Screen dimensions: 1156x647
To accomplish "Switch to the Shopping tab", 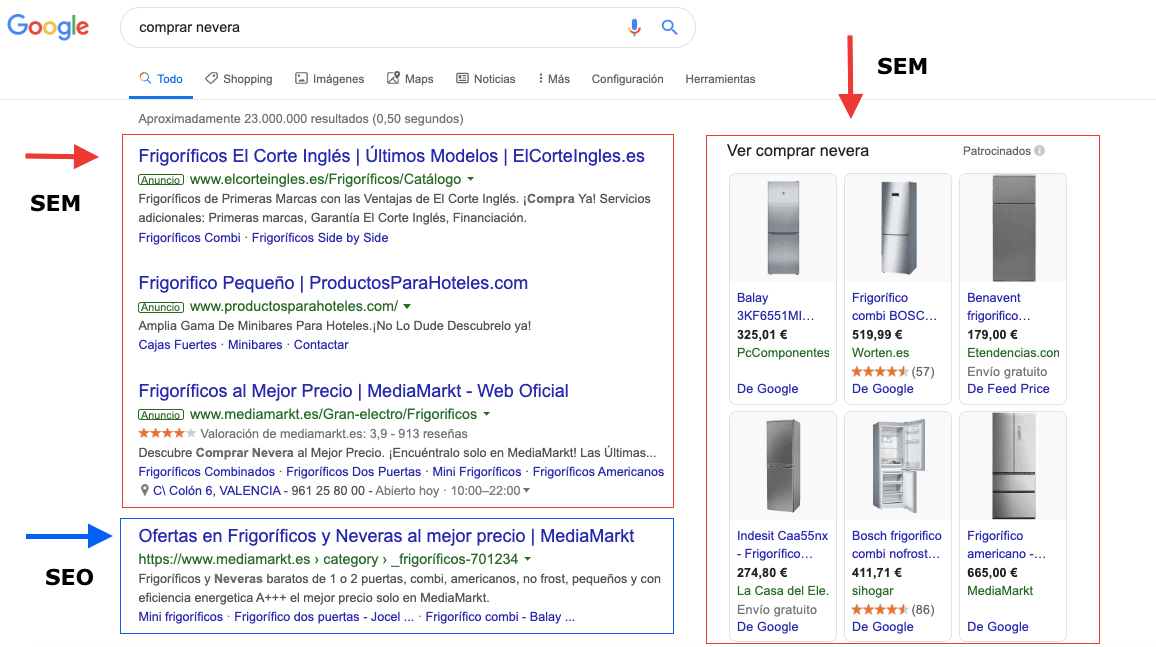I will coord(239,79).
